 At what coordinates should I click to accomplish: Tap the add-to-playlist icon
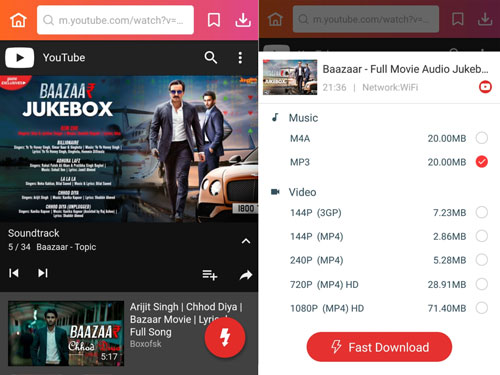[x=210, y=275]
